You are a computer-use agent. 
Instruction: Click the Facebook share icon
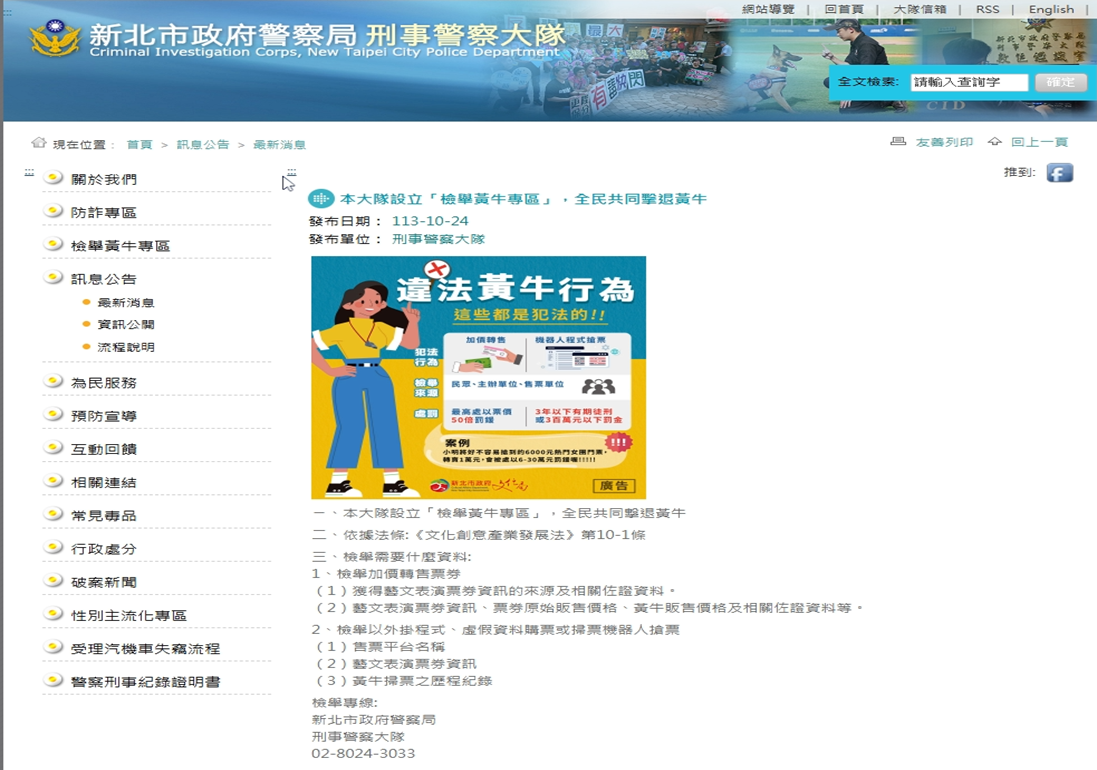[1059, 173]
